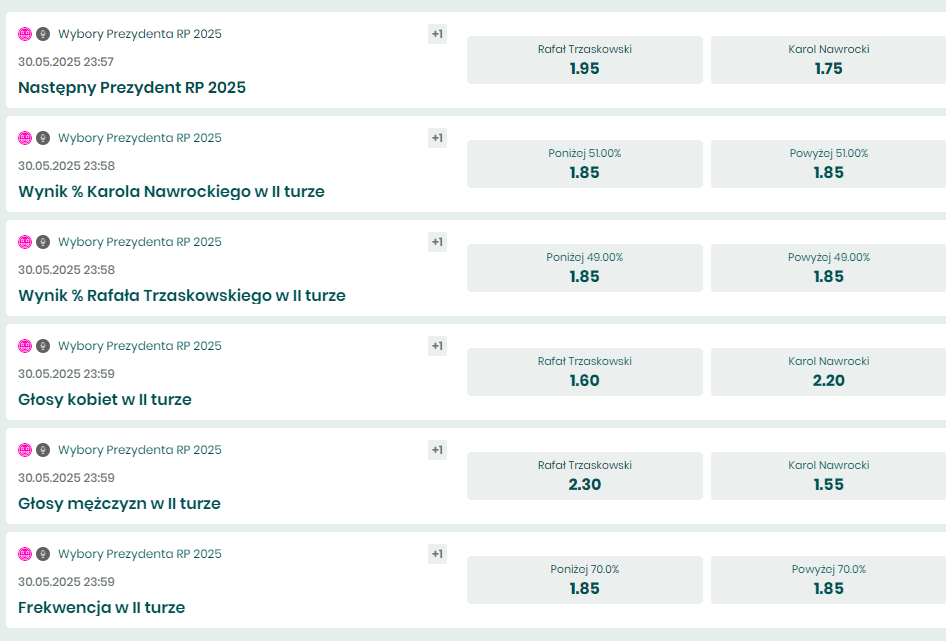Click pink globe icon on Frekwencja row
The height and width of the screenshot is (641, 946).
tap(25, 554)
